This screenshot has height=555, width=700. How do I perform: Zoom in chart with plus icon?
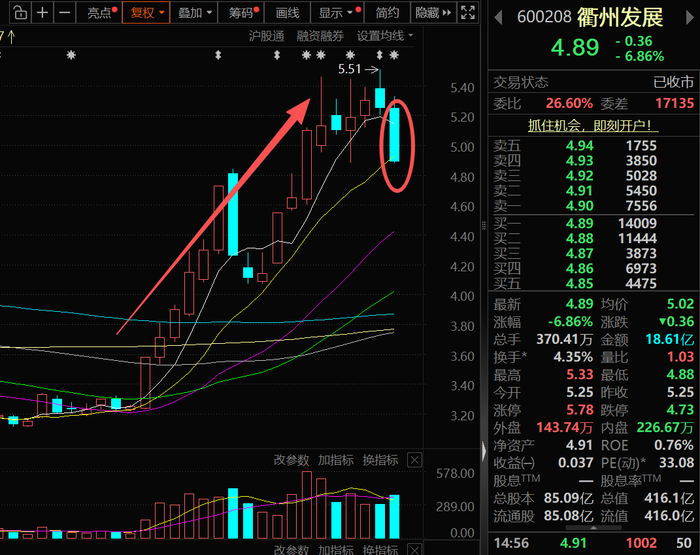coord(42,13)
